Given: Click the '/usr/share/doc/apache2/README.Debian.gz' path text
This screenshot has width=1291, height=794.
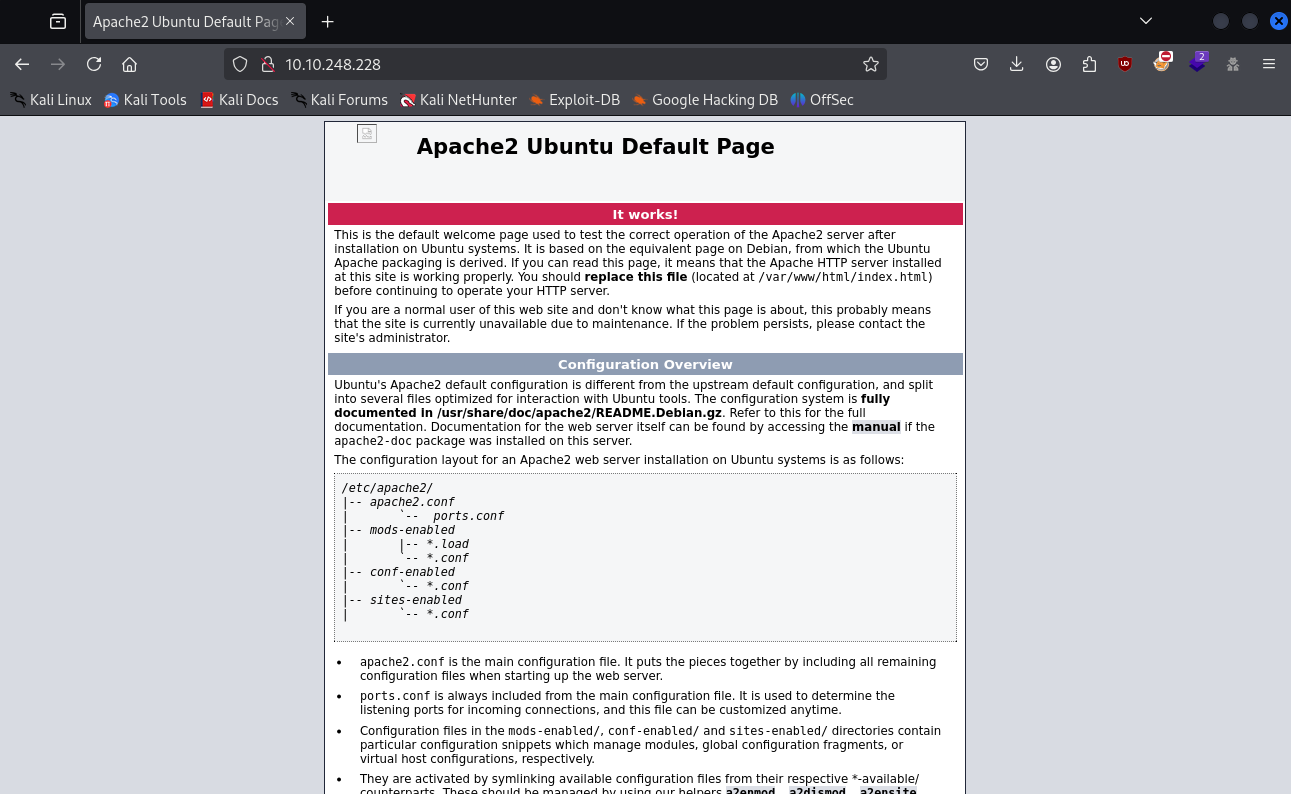Looking at the screenshot, I should click(x=580, y=413).
